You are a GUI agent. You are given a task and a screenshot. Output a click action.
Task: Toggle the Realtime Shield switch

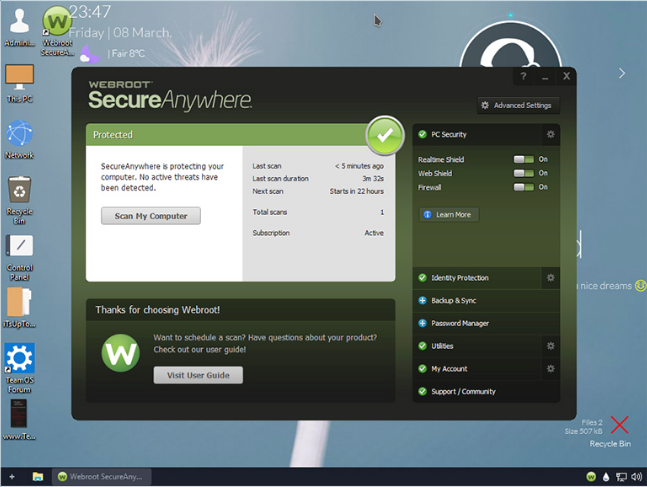pos(524,159)
